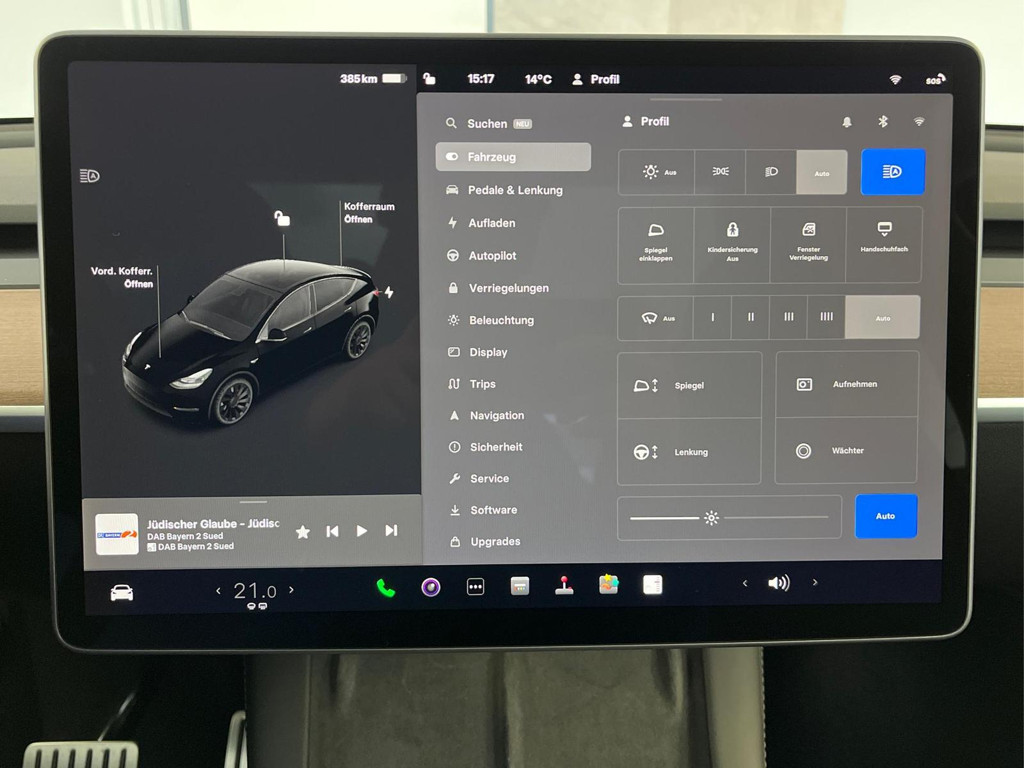The image size is (1024, 768).
Task: Open the Lenkung steering adjustment icon
Action: [688, 451]
